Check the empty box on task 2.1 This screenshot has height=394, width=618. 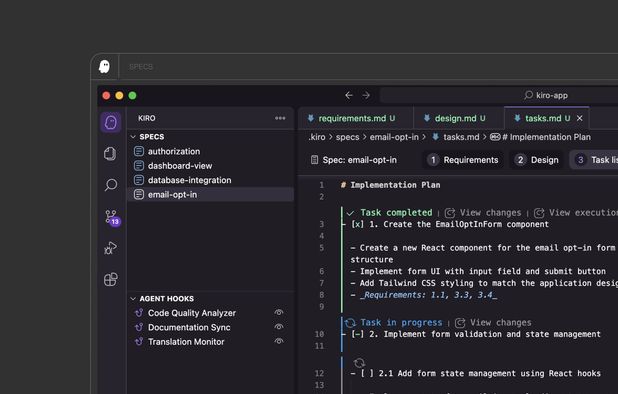pos(367,374)
